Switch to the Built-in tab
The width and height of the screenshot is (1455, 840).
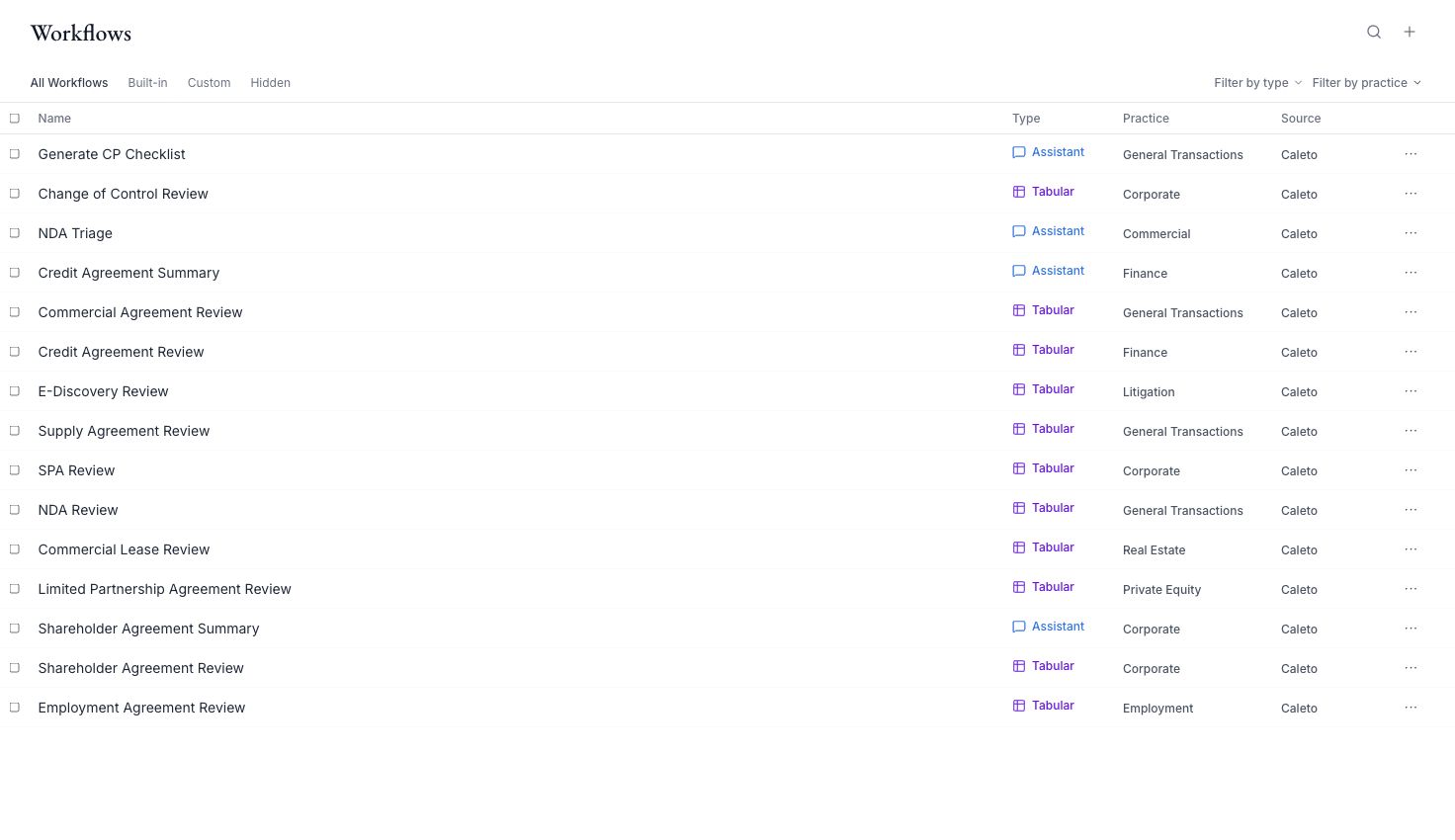coord(147,83)
